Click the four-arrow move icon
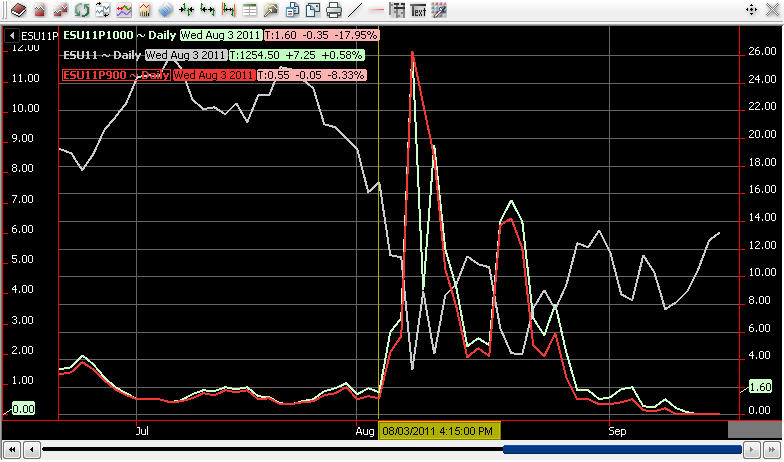 pyautogui.click(x=752, y=10)
